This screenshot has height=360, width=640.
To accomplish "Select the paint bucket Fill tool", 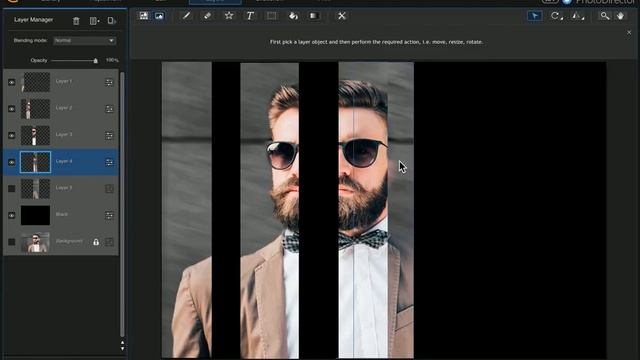I will coord(293,16).
